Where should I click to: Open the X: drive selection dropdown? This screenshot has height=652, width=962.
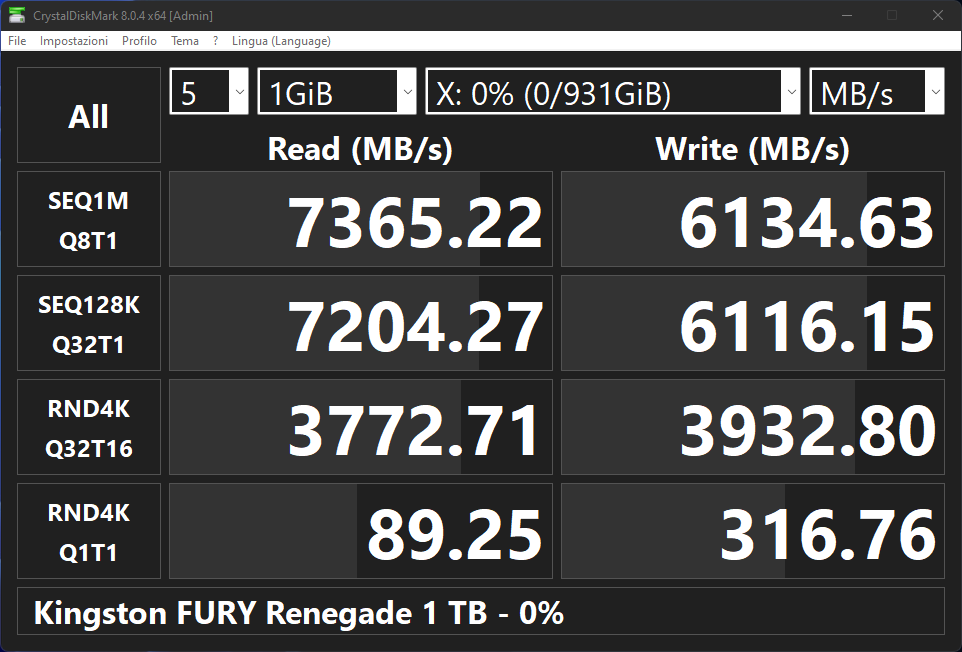pyautogui.click(x=613, y=91)
